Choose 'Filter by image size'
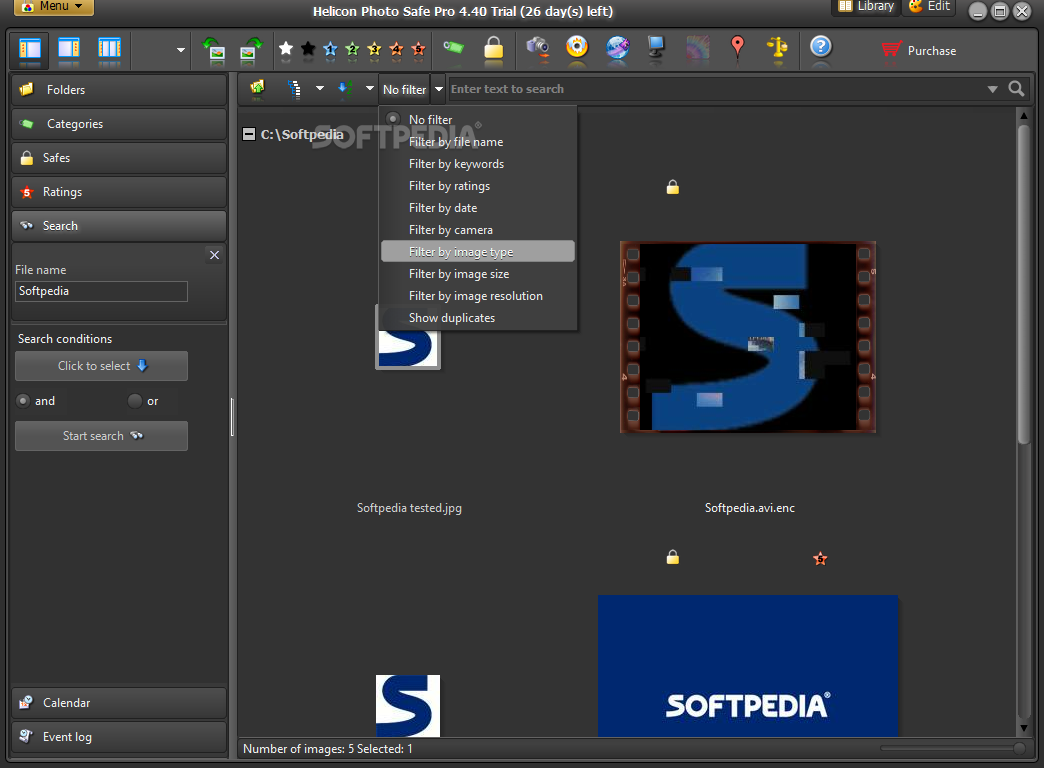1044x768 pixels. click(477, 274)
